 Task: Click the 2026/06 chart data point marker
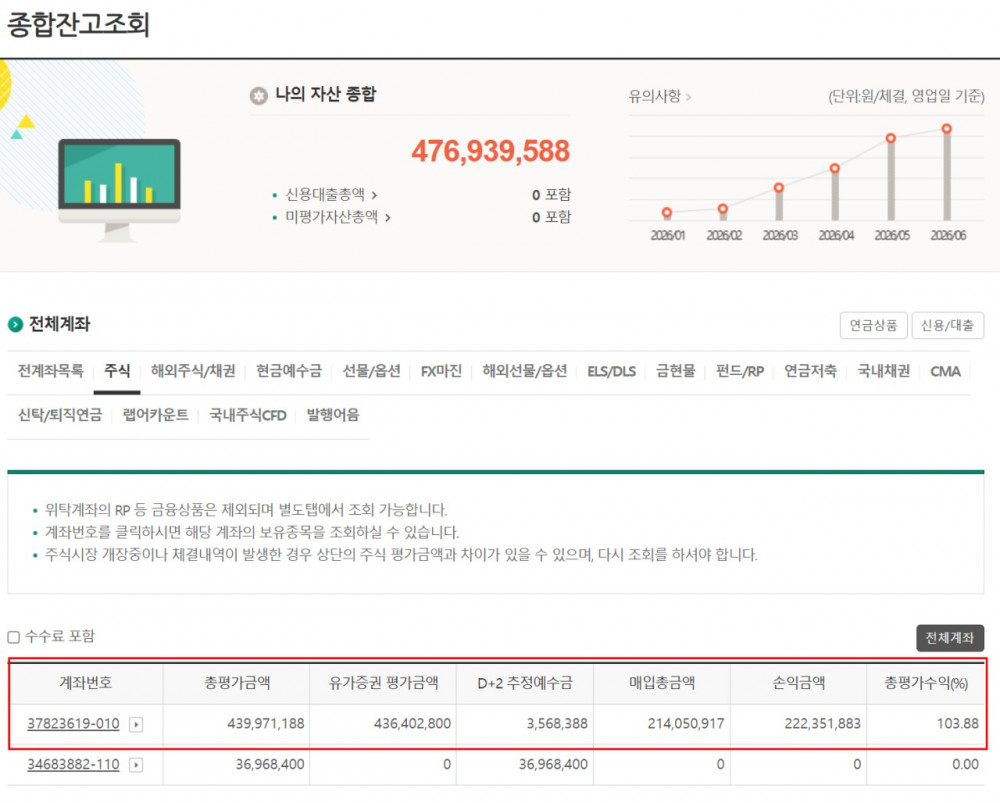[947, 129]
